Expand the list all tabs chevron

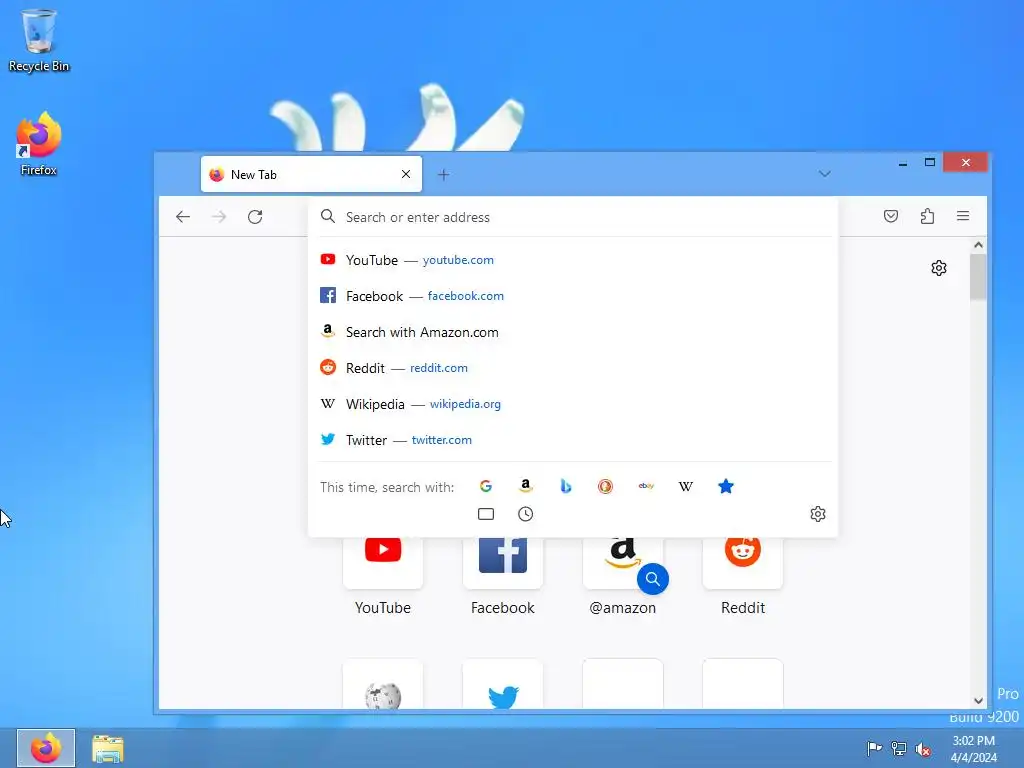[x=825, y=174]
